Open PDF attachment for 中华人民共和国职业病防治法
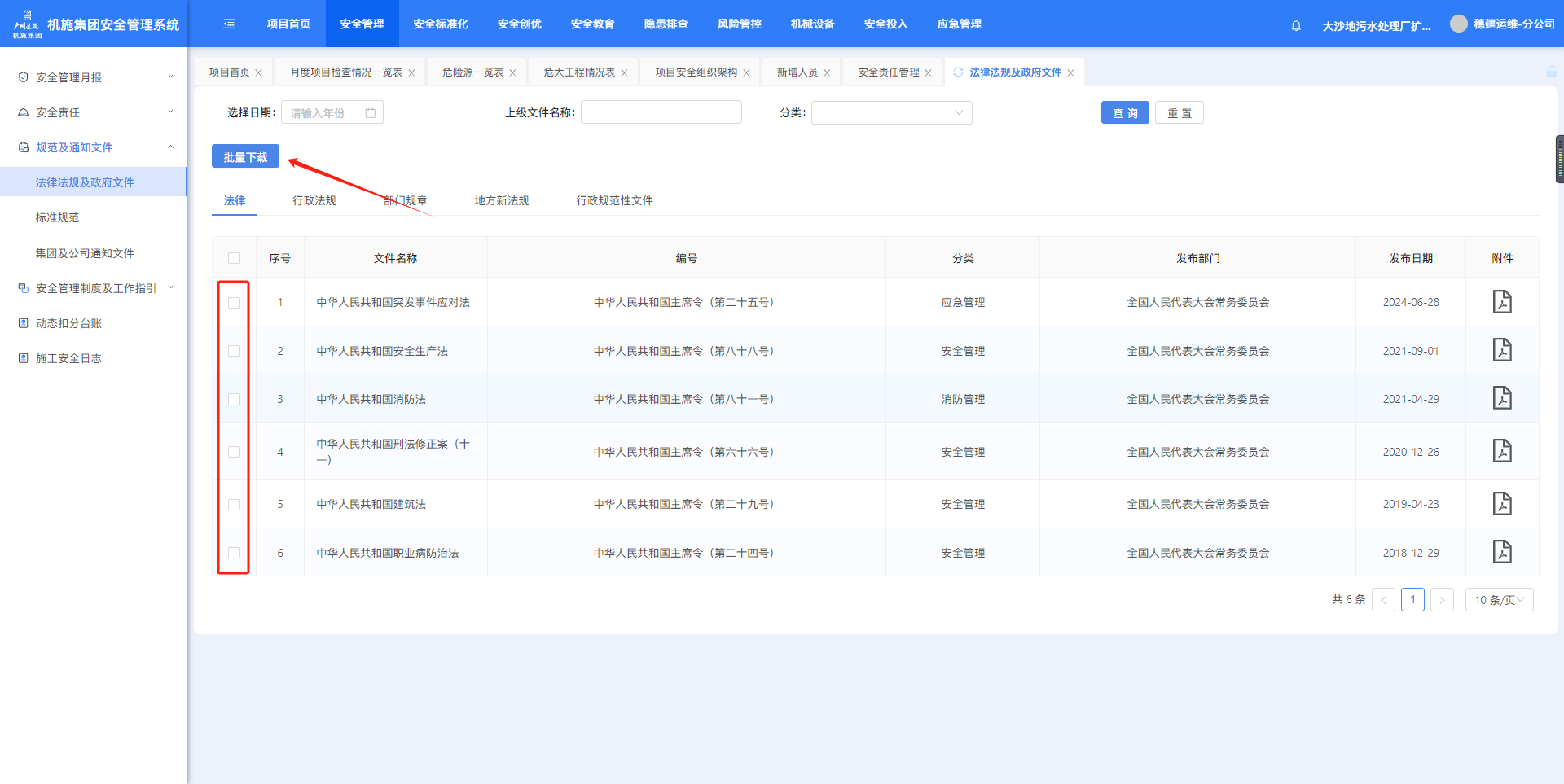 point(1501,552)
